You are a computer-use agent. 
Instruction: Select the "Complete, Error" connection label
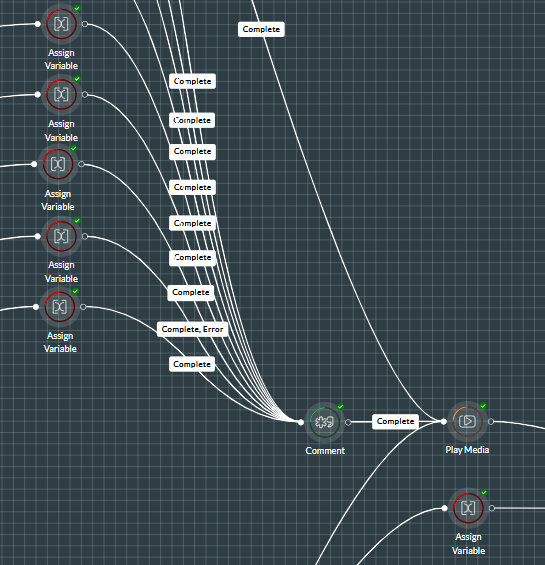[192, 329]
